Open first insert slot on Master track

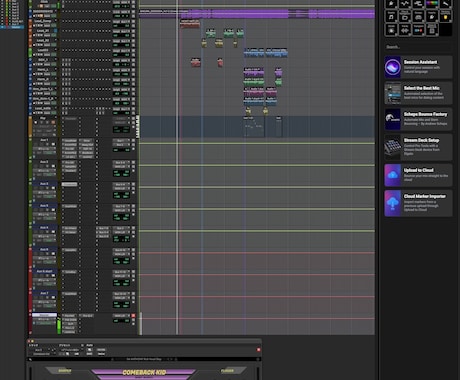click(70, 316)
